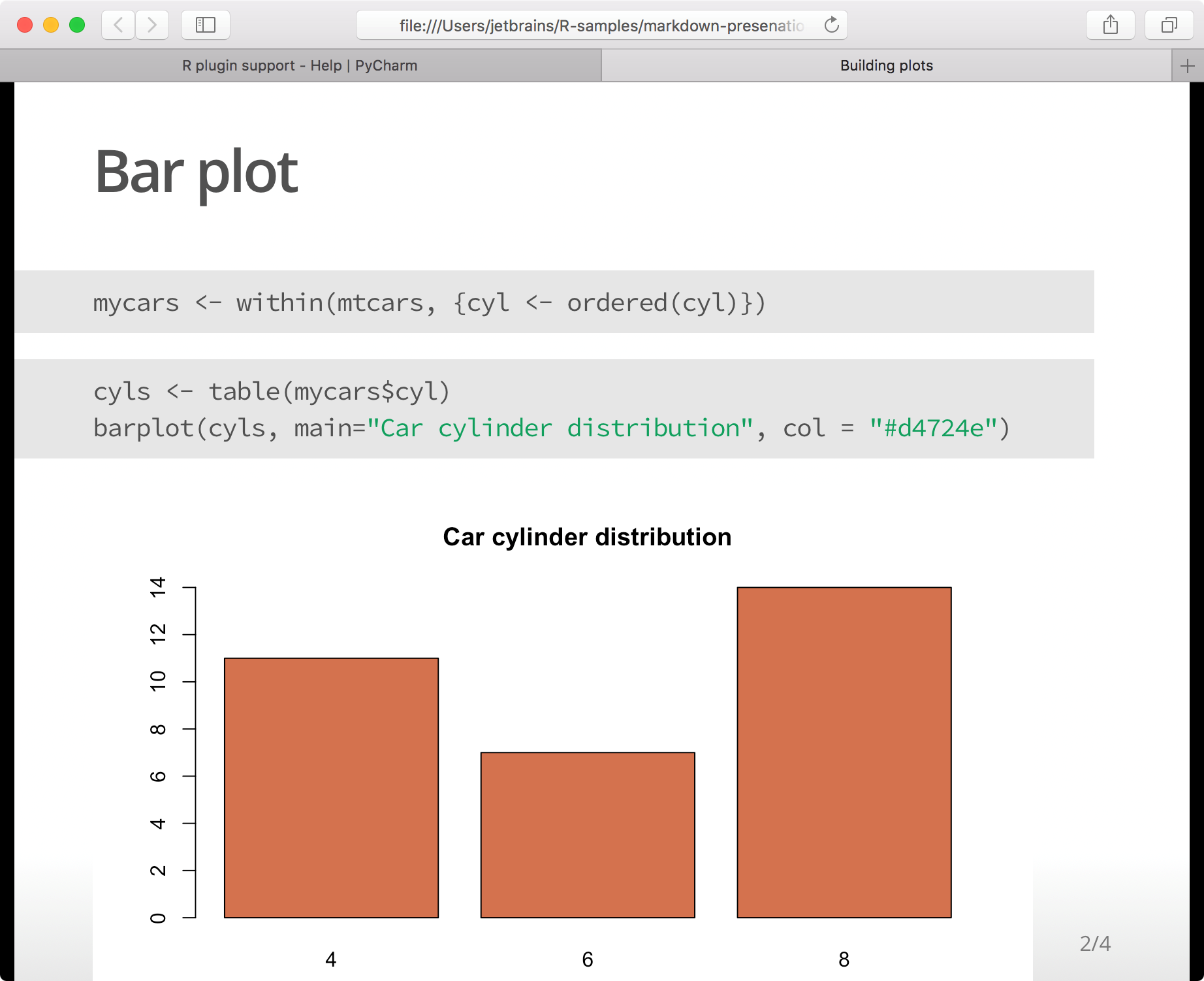Screen dimensions: 1204x981
Task: Open the tab overview icon
Action: pos(1168,25)
